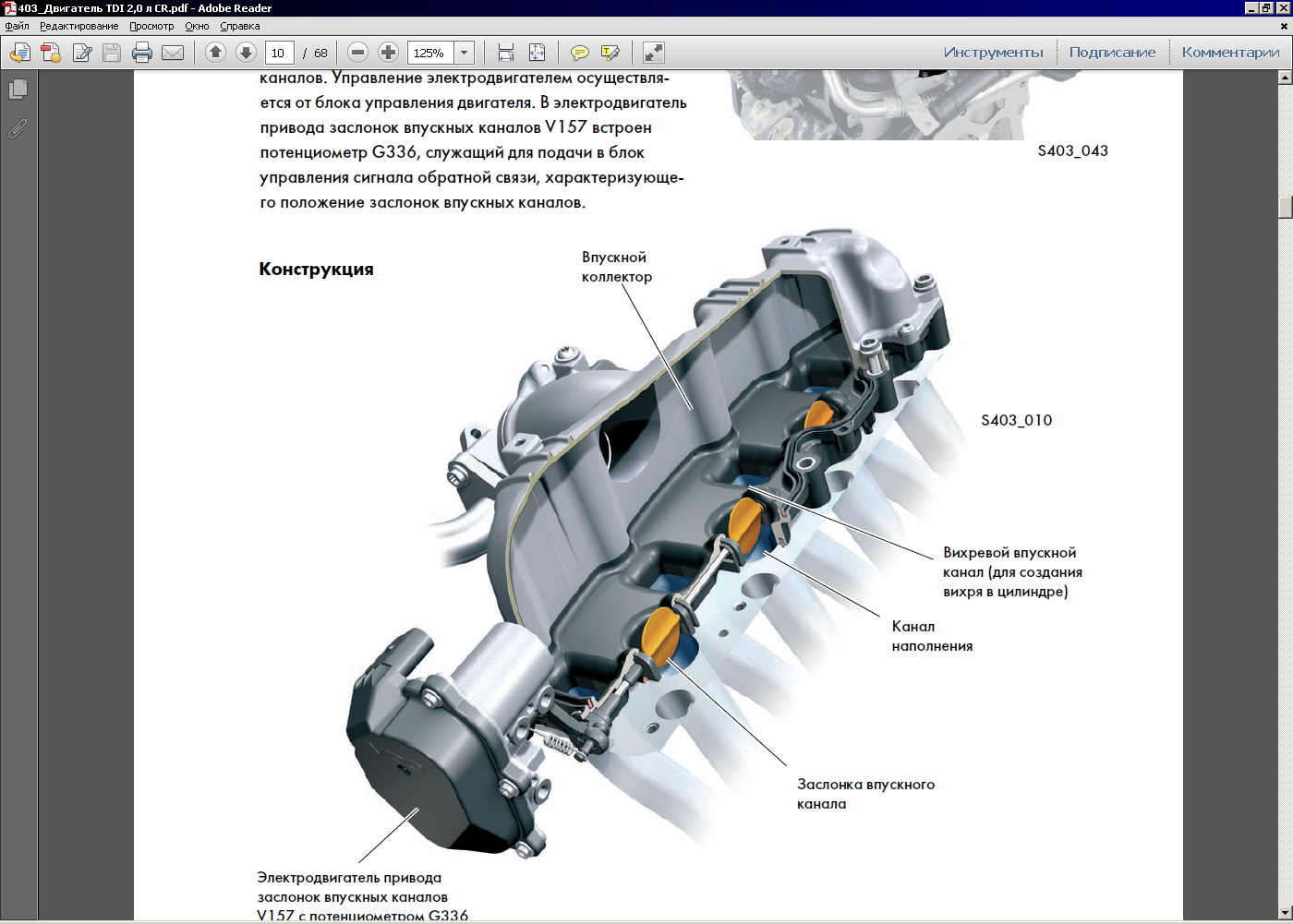Click the Create PDF online icon

point(51,53)
